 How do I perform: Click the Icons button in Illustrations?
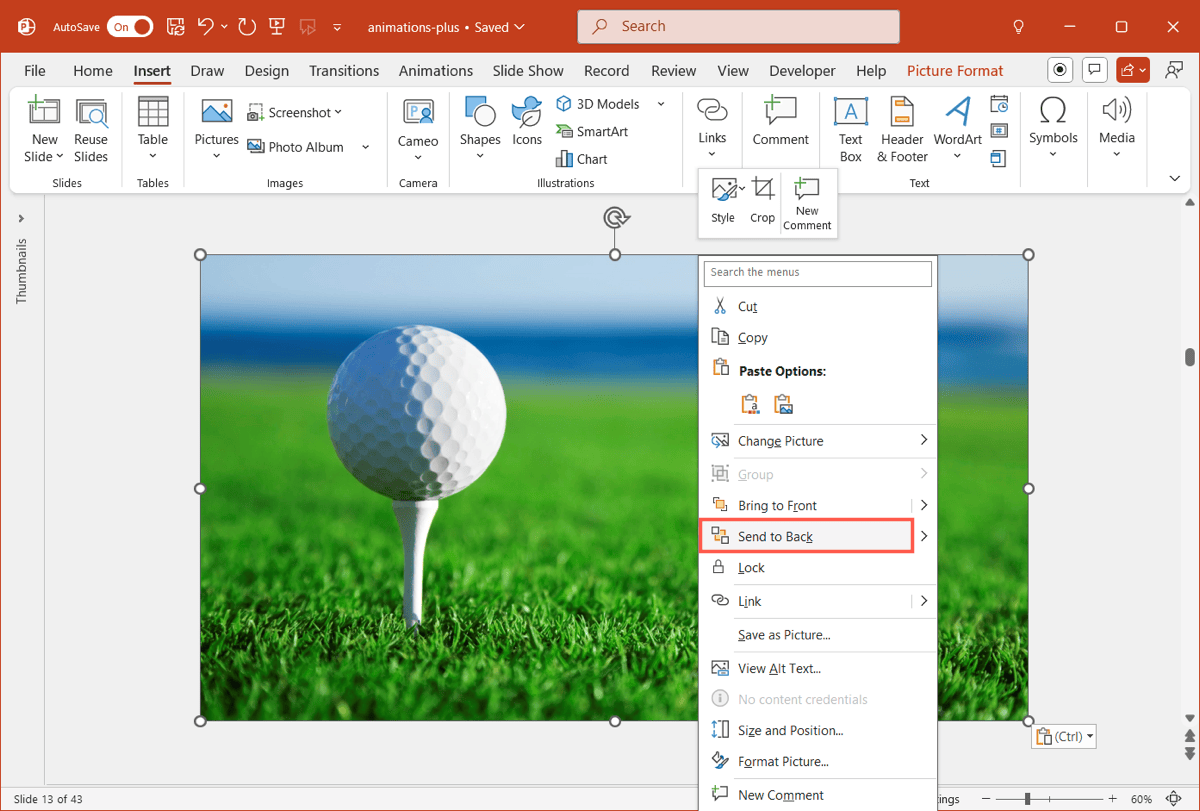pos(527,112)
